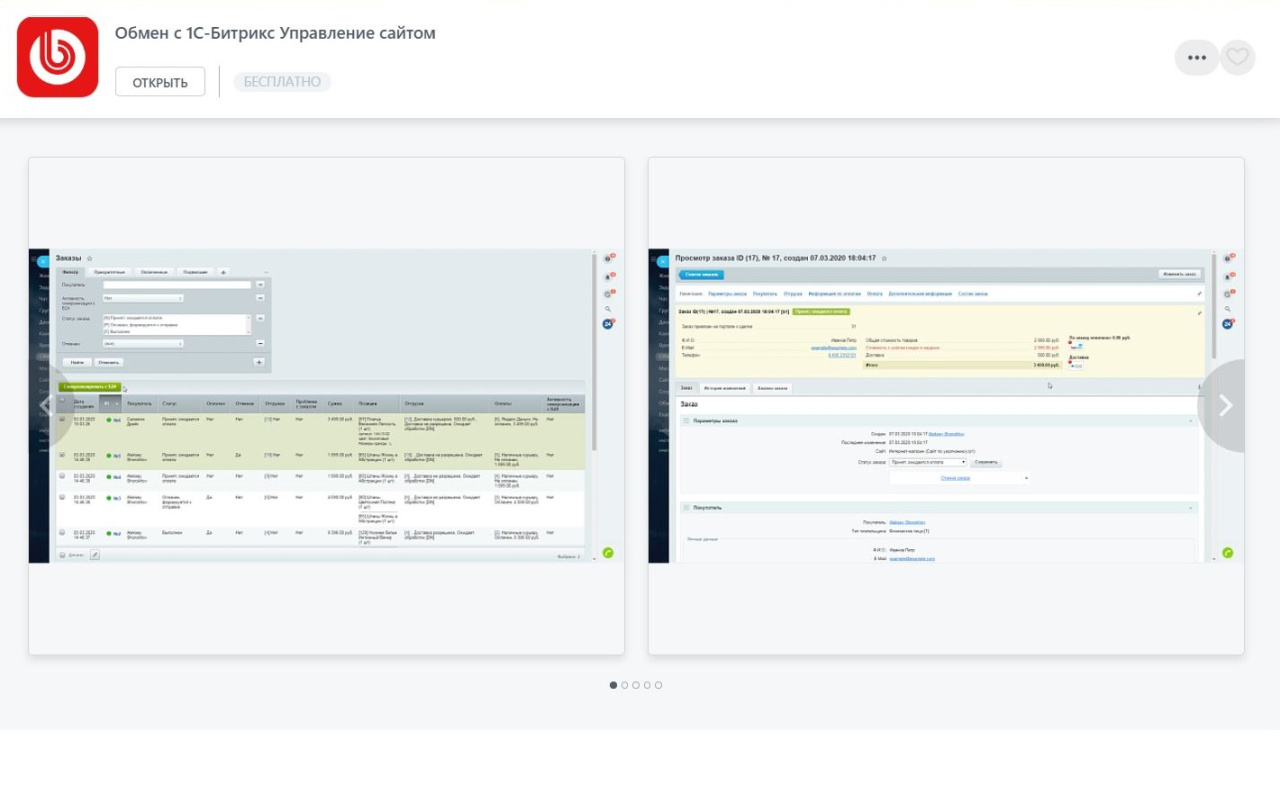
Task: Switch to the История изменений tab
Action: tap(725, 387)
